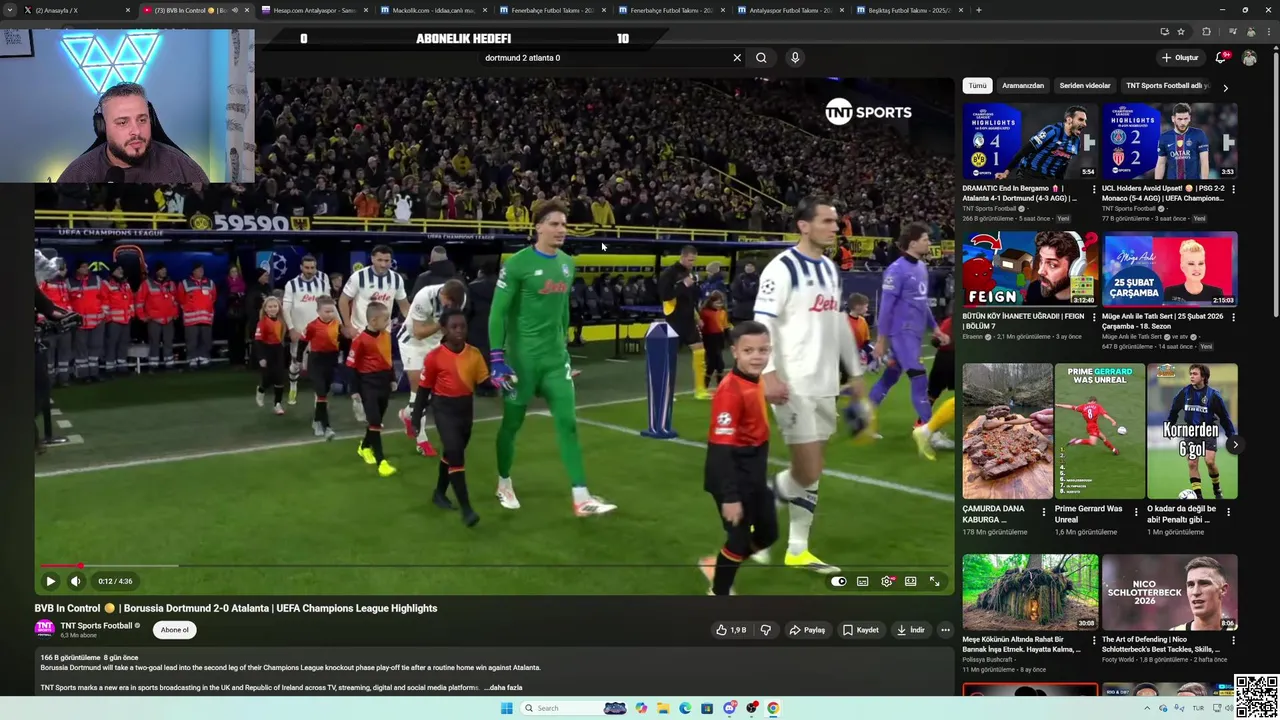Play the paused YouTube video
Screen dimensions: 1280x720
click(x=50, y=581)
